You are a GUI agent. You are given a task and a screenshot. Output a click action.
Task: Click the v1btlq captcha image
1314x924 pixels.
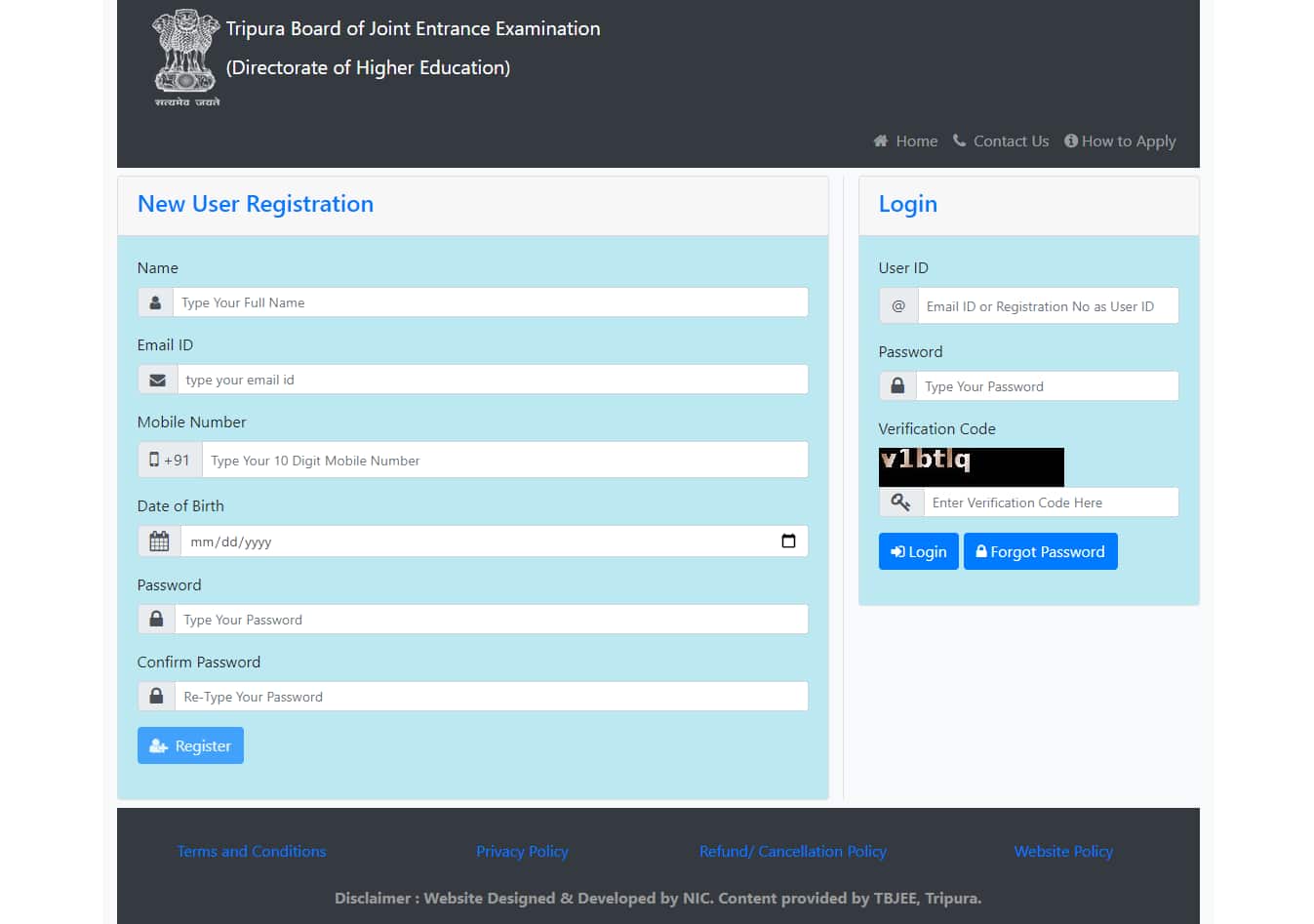click(972, 466)
